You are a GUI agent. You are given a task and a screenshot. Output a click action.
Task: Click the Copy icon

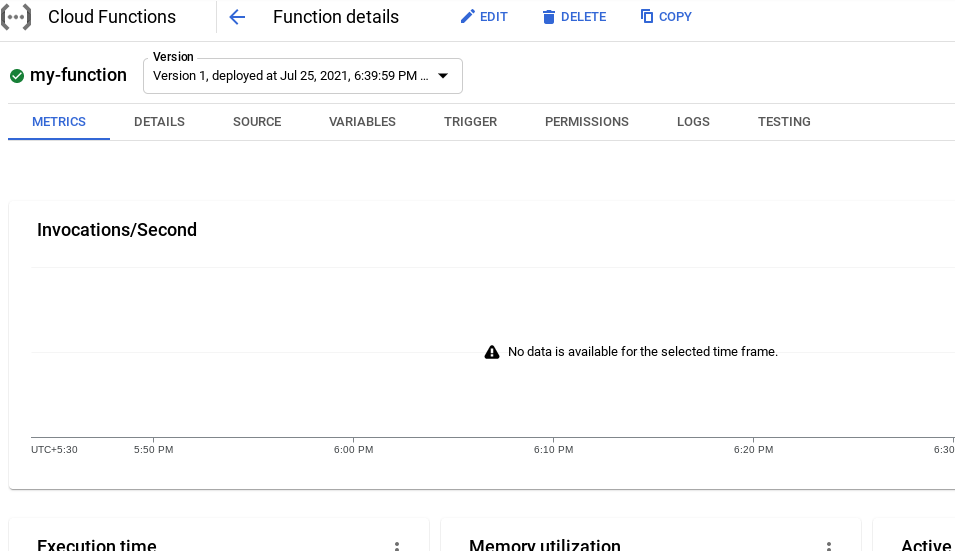(x=647, y=17)
